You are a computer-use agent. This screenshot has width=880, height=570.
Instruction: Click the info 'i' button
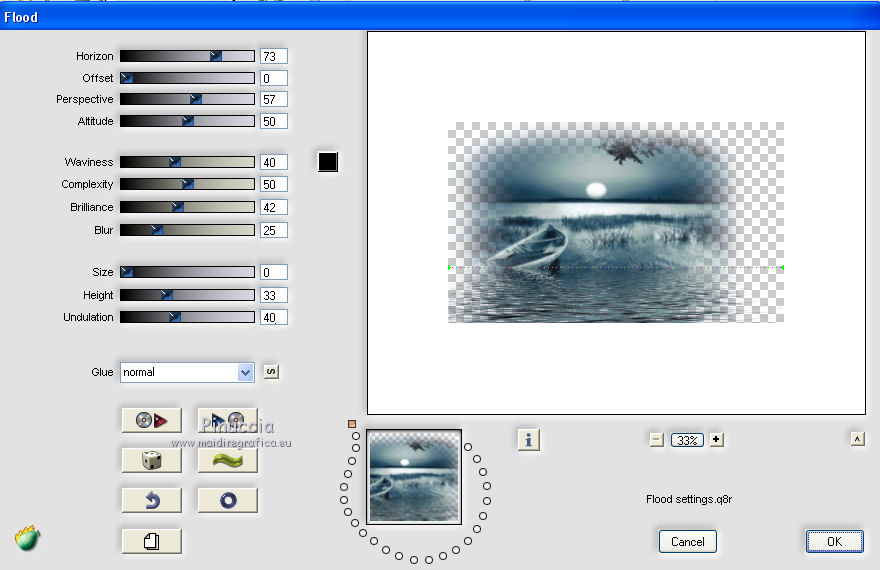pos(528,440)
